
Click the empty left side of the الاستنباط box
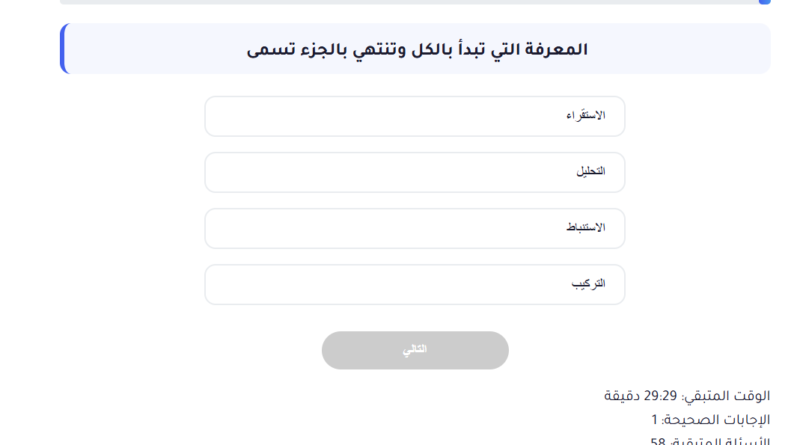click(300, 228)
